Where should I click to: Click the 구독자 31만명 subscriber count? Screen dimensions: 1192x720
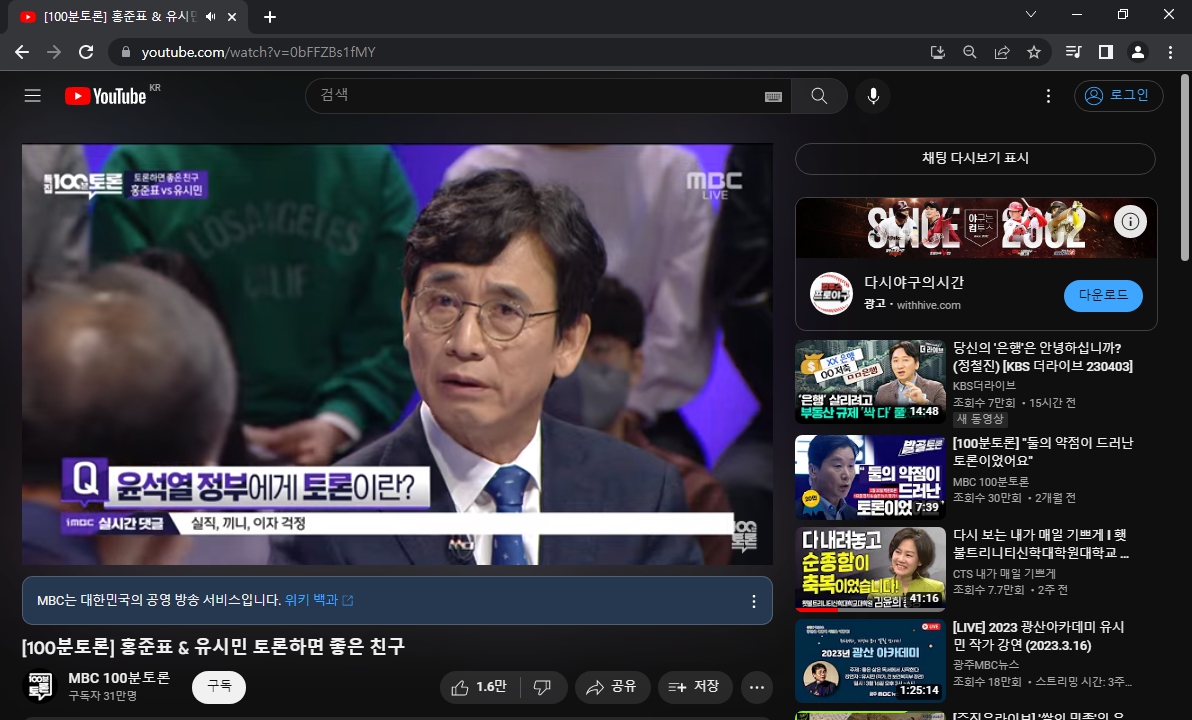coord(103,696)
